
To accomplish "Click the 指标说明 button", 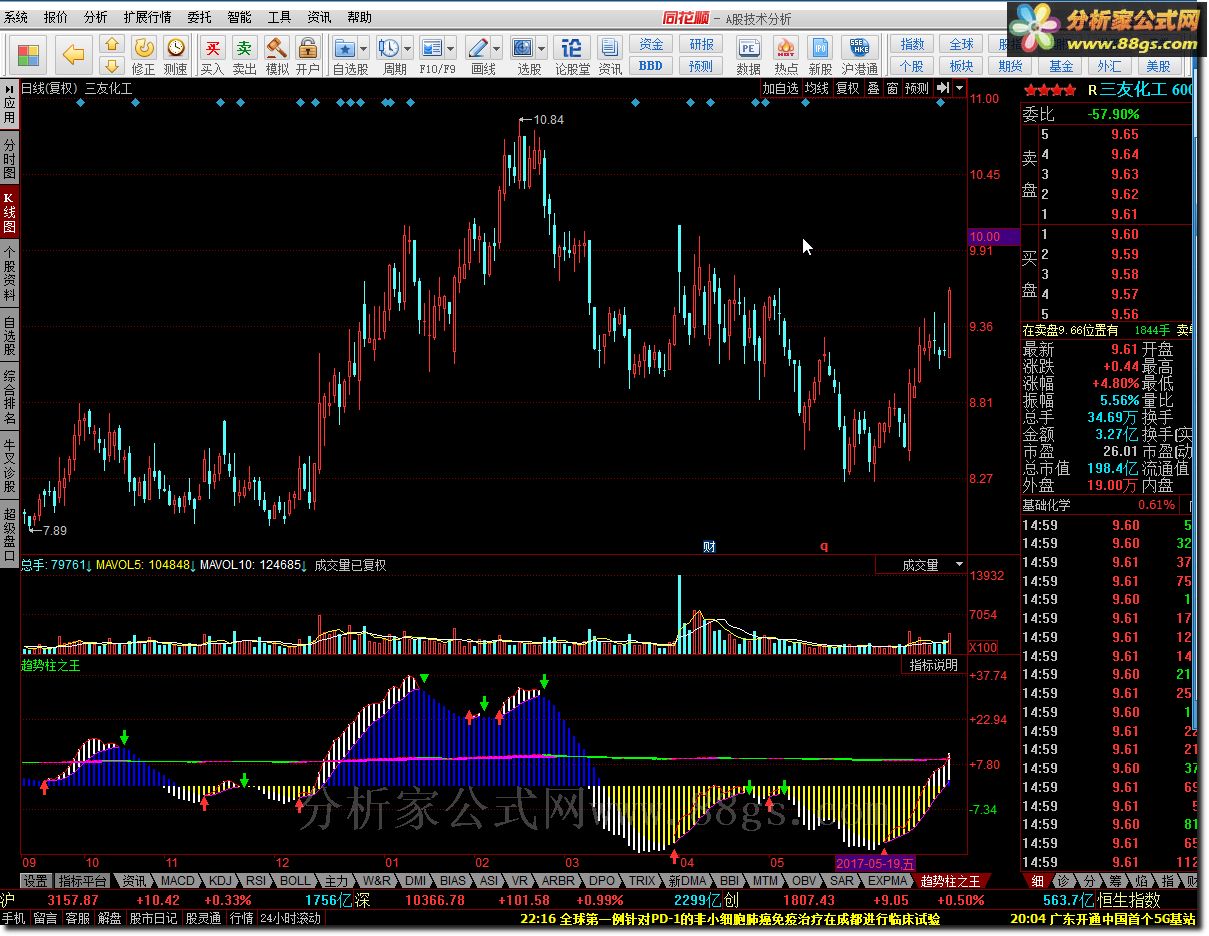I will click(x=934, y=665).
